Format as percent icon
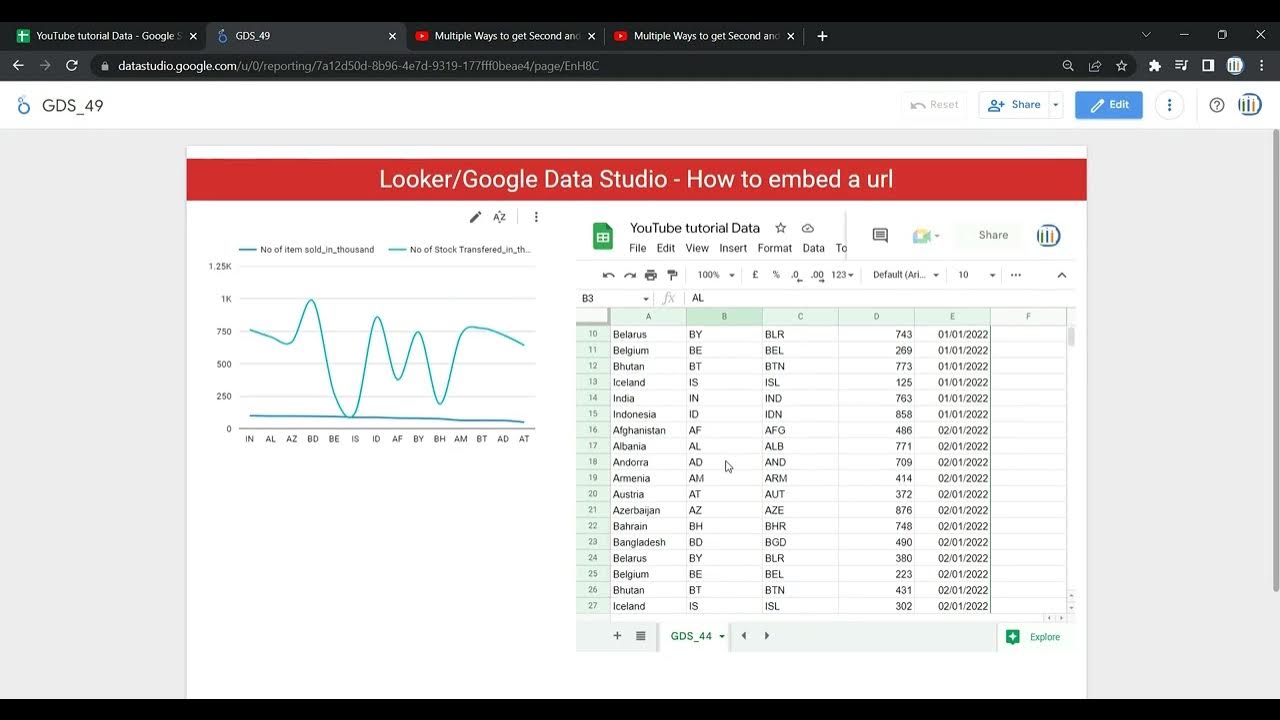Image resolution: width=1280 pixels, height=720 pixels. point(776,275)
